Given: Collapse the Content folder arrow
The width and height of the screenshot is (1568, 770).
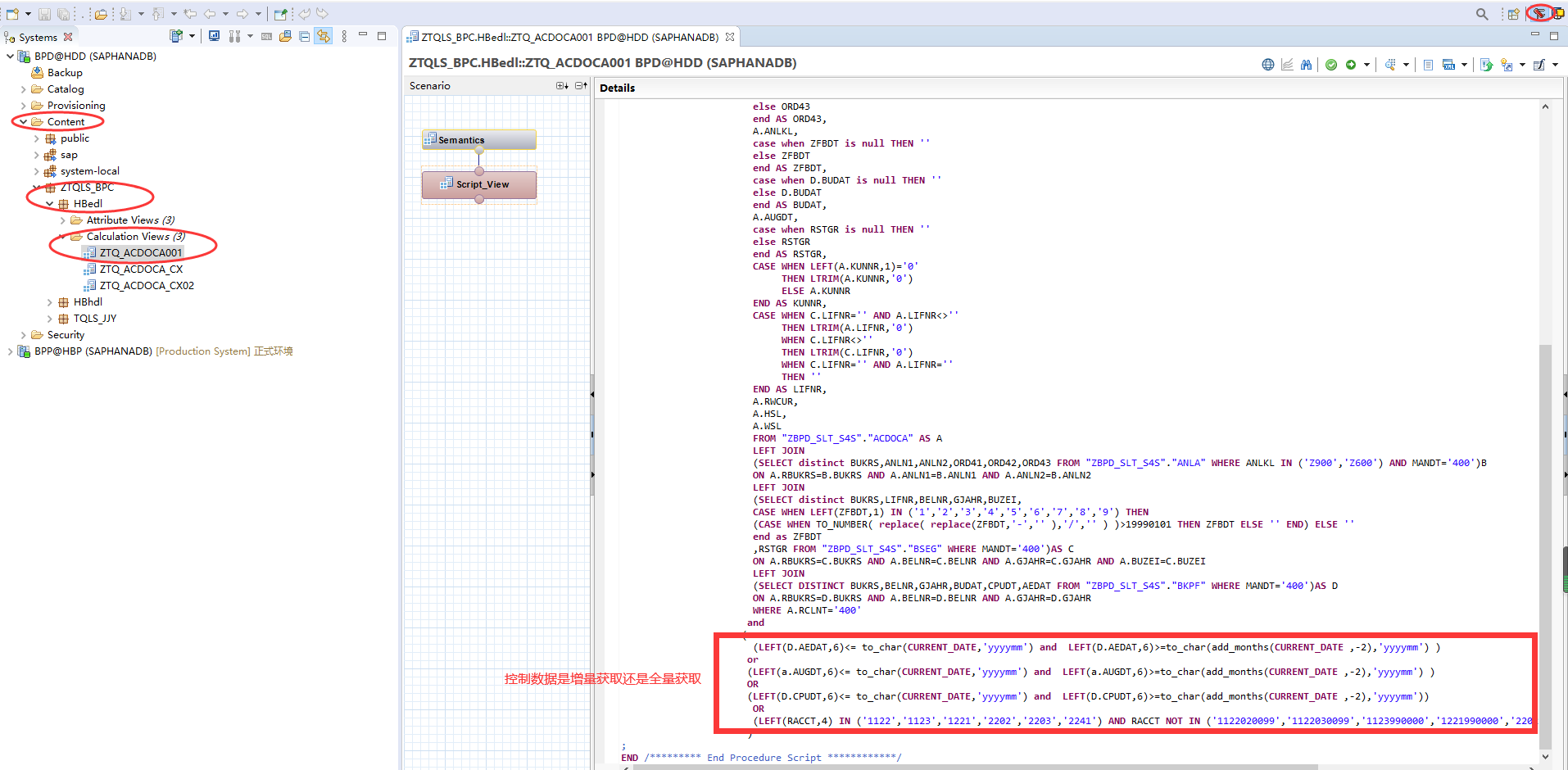Looking at the screenshot, I should (x=23, y=122).
